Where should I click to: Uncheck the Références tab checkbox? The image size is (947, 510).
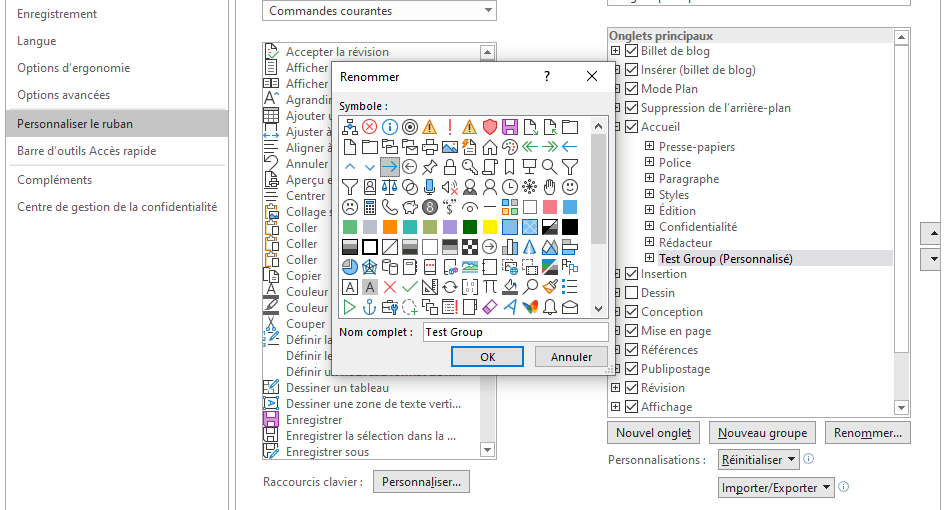point(632,350)
